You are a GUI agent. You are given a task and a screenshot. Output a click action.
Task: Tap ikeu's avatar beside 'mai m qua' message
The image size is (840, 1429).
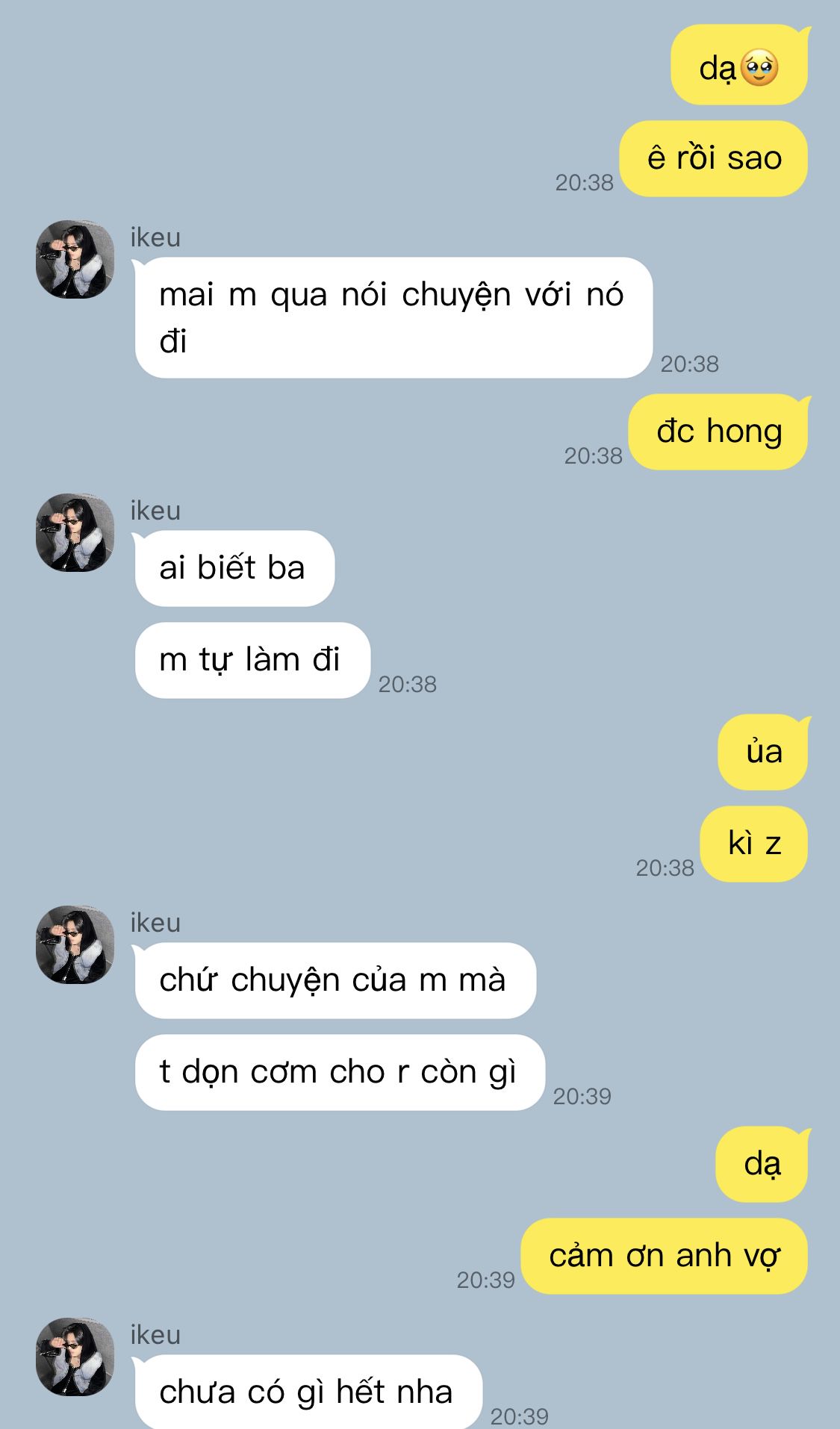(x=75, y=259)
